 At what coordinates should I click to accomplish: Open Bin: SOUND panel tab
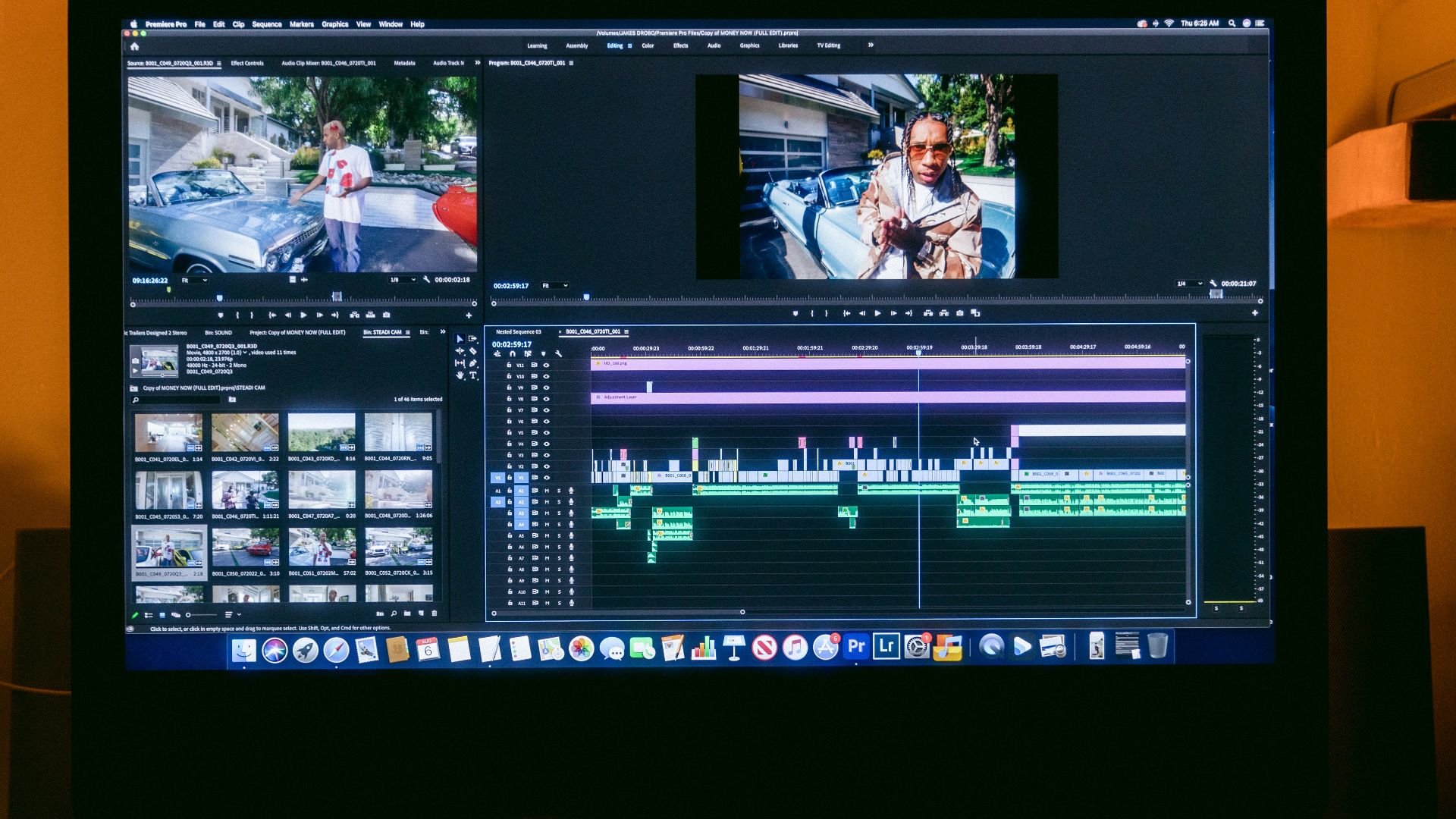218,333
